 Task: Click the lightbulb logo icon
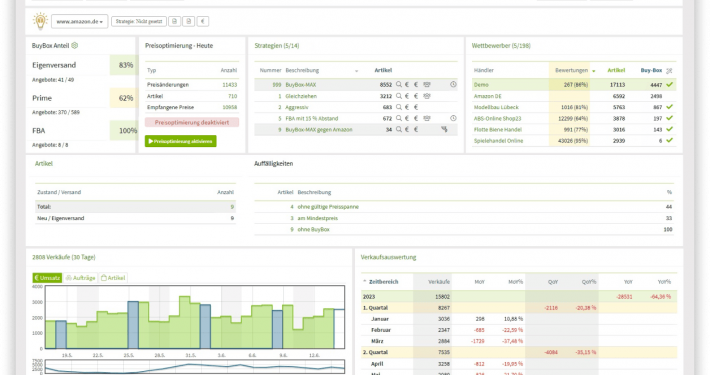[x=40, y=21]
